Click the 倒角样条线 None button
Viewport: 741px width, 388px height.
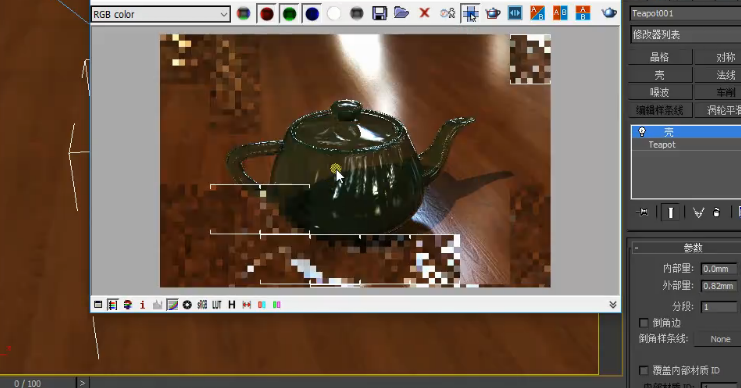718,339
